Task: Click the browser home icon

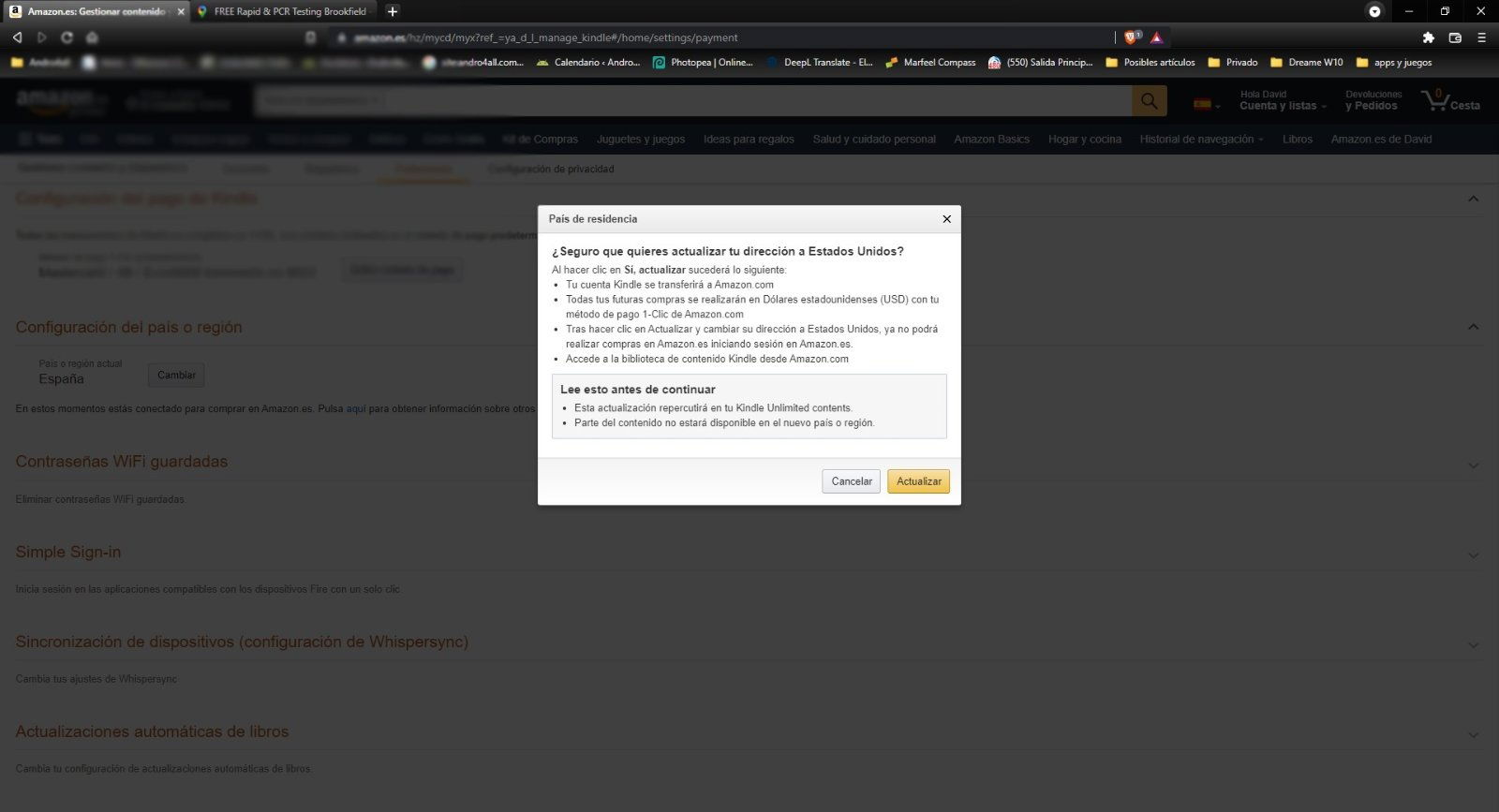Action: 92,37
